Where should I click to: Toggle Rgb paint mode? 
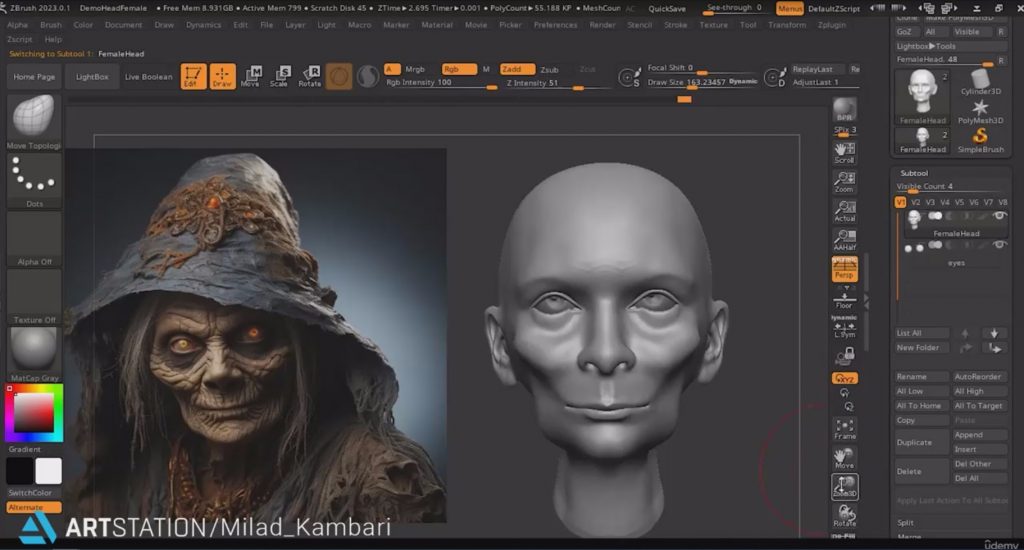tap(458, 69)
